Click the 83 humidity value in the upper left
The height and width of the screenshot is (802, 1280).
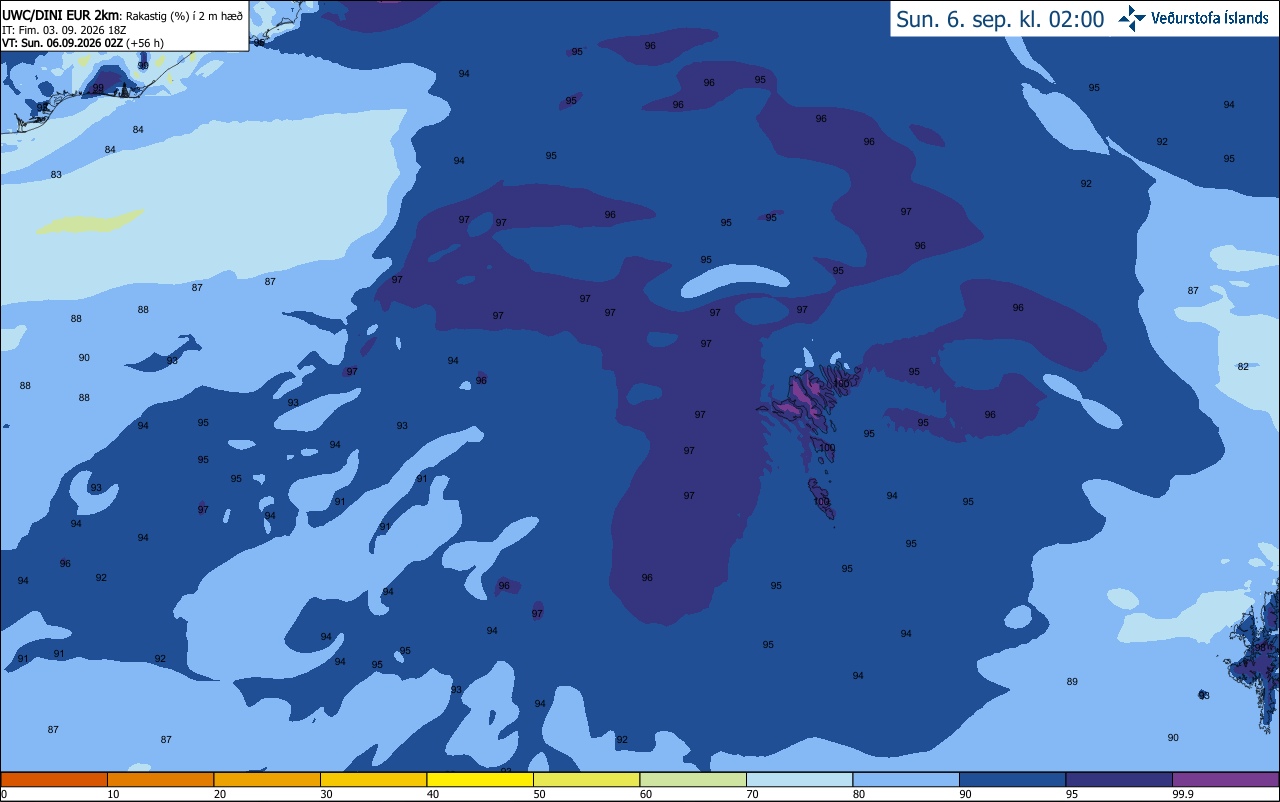coord(56,175)
